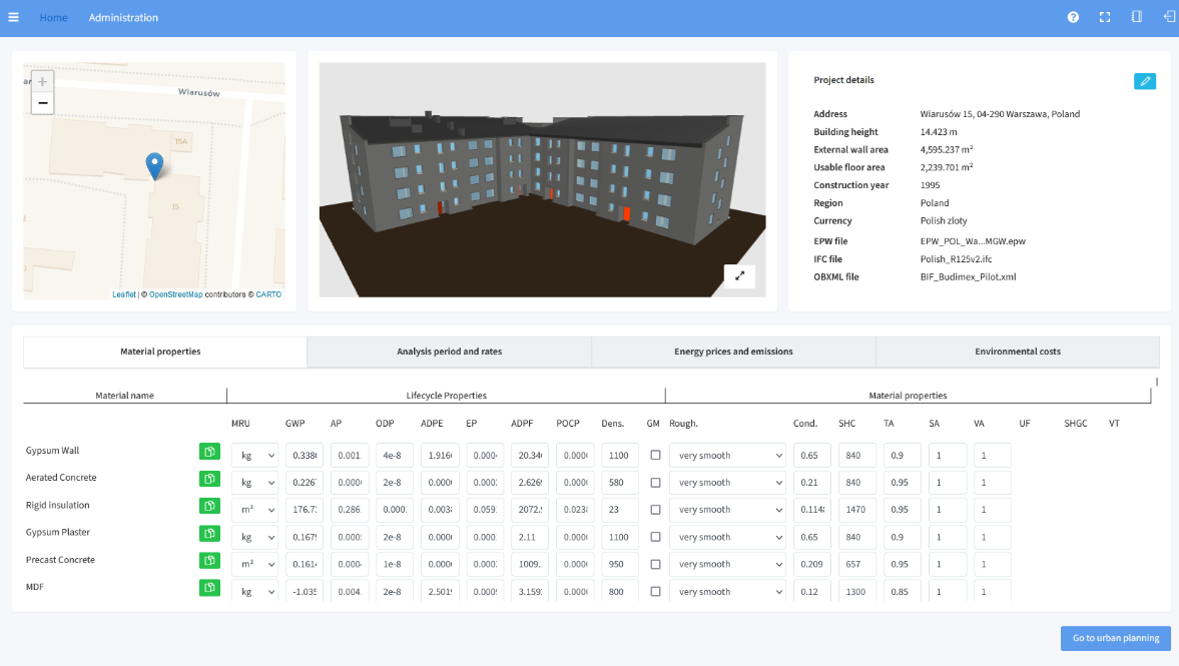
Task: Copy the MDF material
Action: (210, 587)
